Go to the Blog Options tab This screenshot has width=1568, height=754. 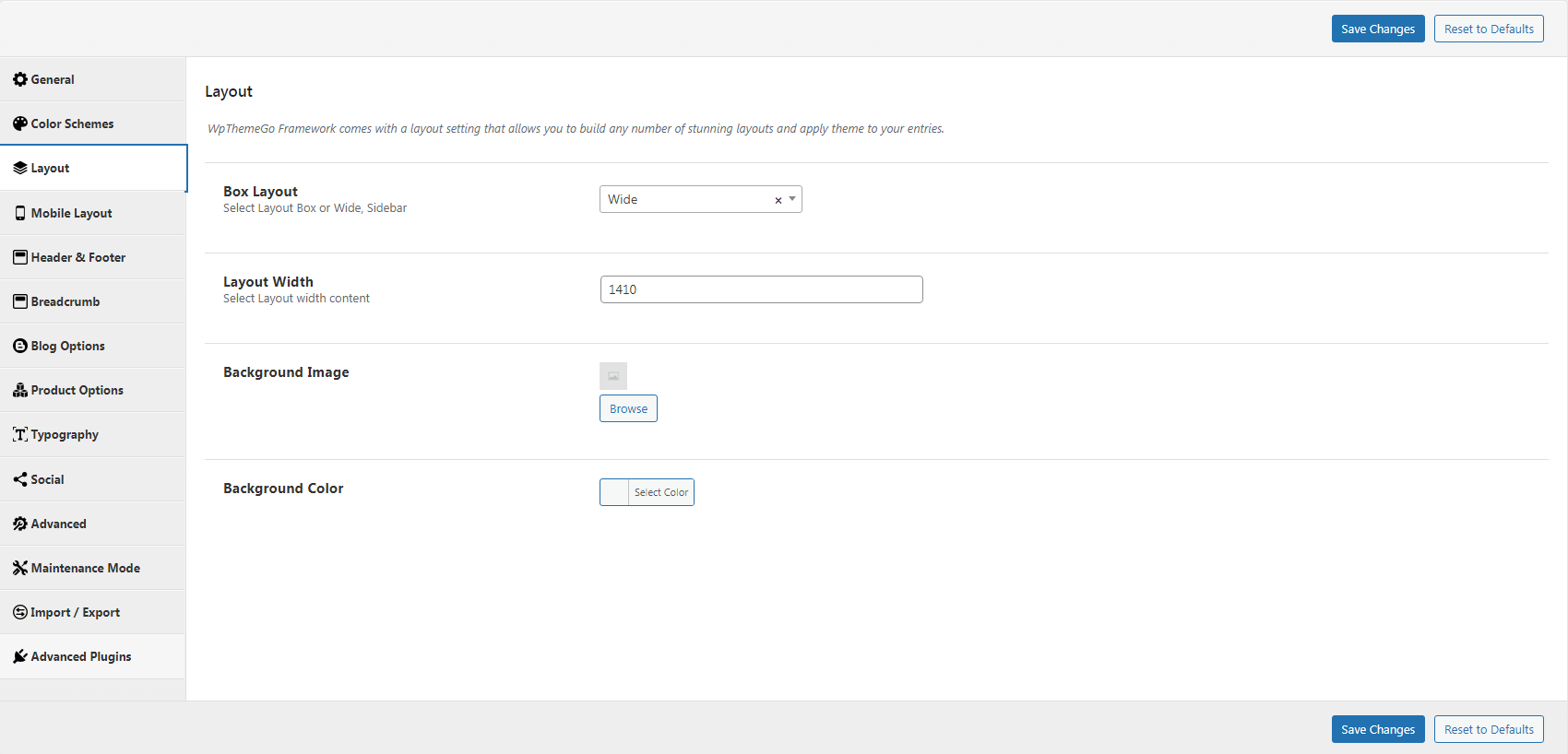point(68,346)
